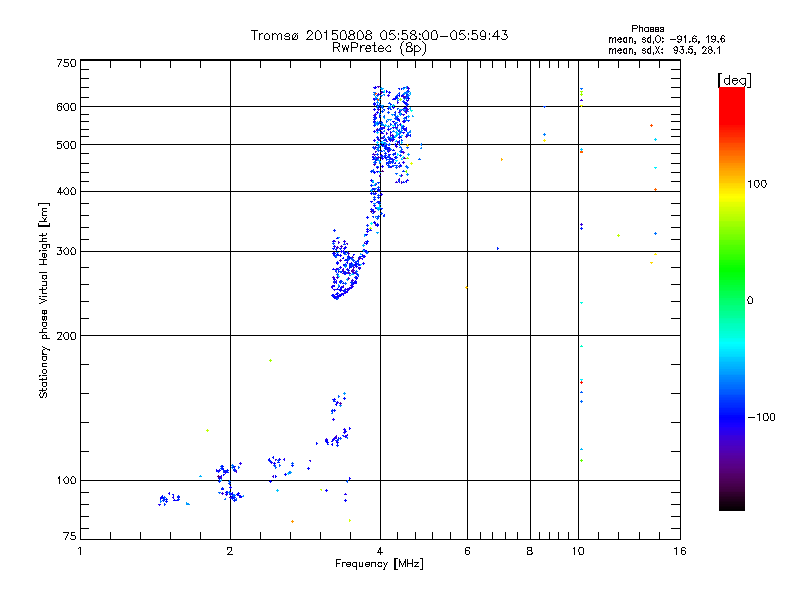800x600 pixels.
Task: Click the y-axis tick label '400'
Action: click(66, 192)
